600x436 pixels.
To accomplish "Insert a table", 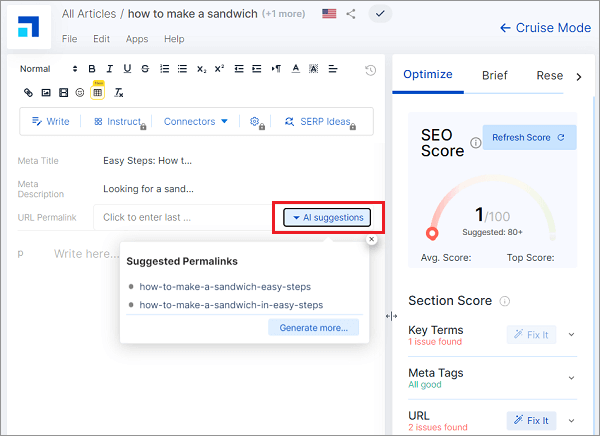I will click(x=98, y=92).
